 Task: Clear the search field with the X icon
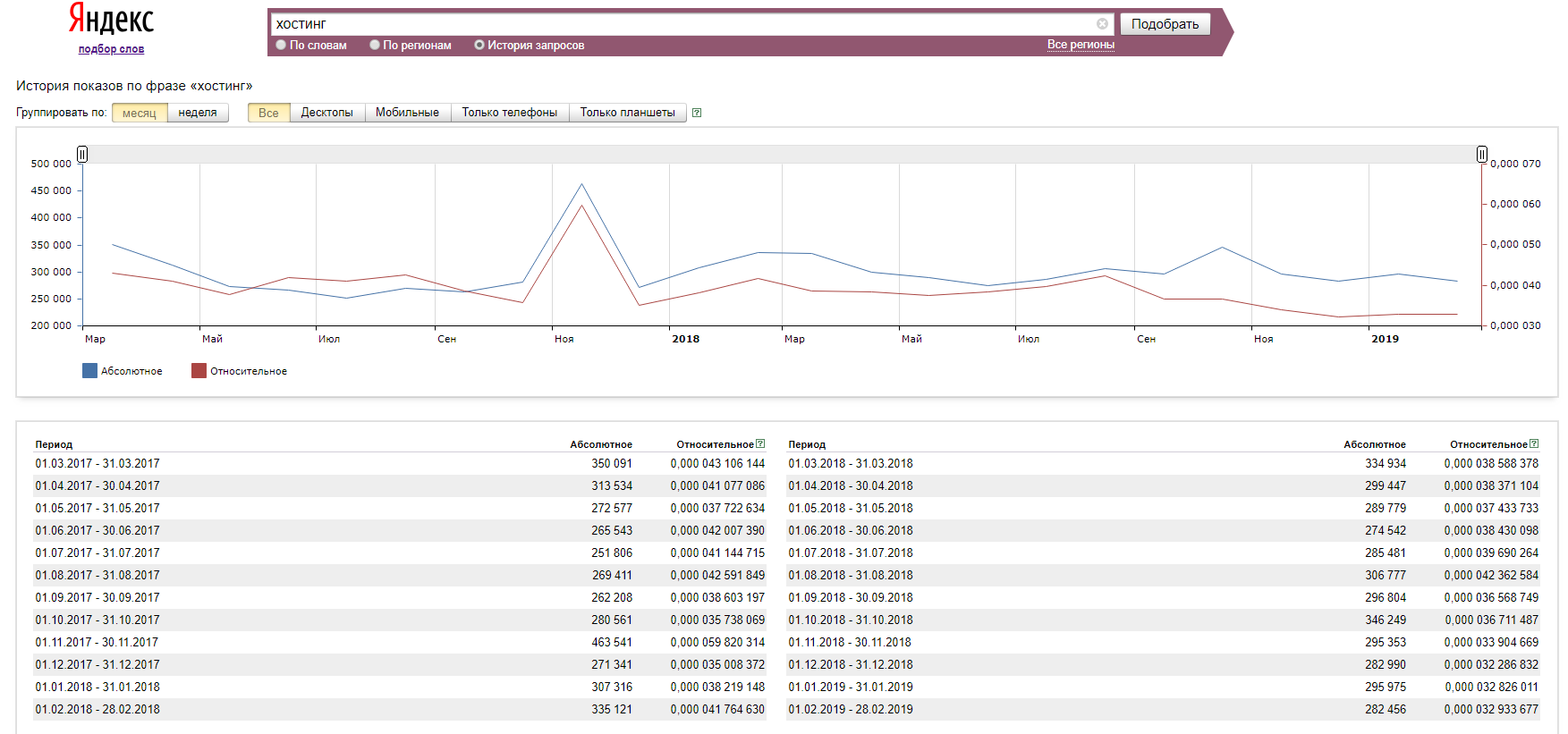[x=1102, y=24]
